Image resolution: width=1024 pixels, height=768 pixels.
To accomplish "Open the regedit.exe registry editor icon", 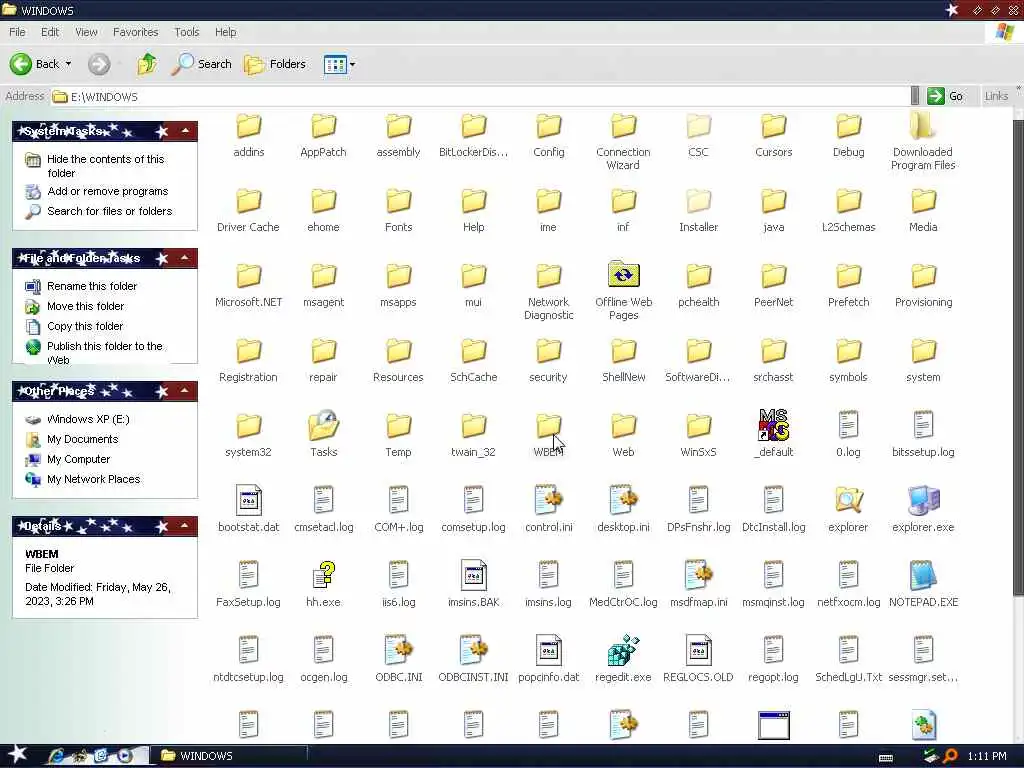I will 623,650.
